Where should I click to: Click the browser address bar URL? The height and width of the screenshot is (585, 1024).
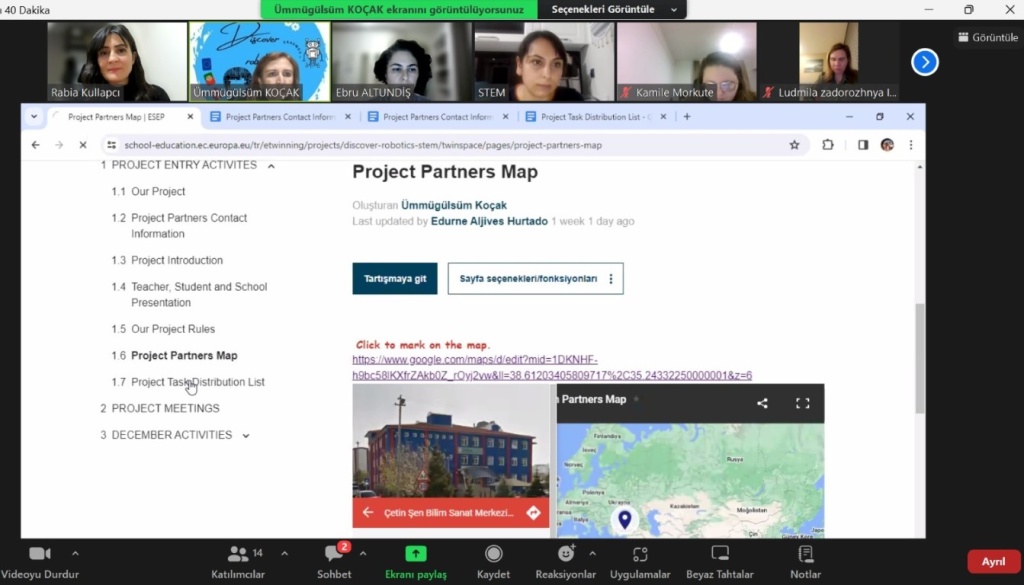[x=363, y=145]
